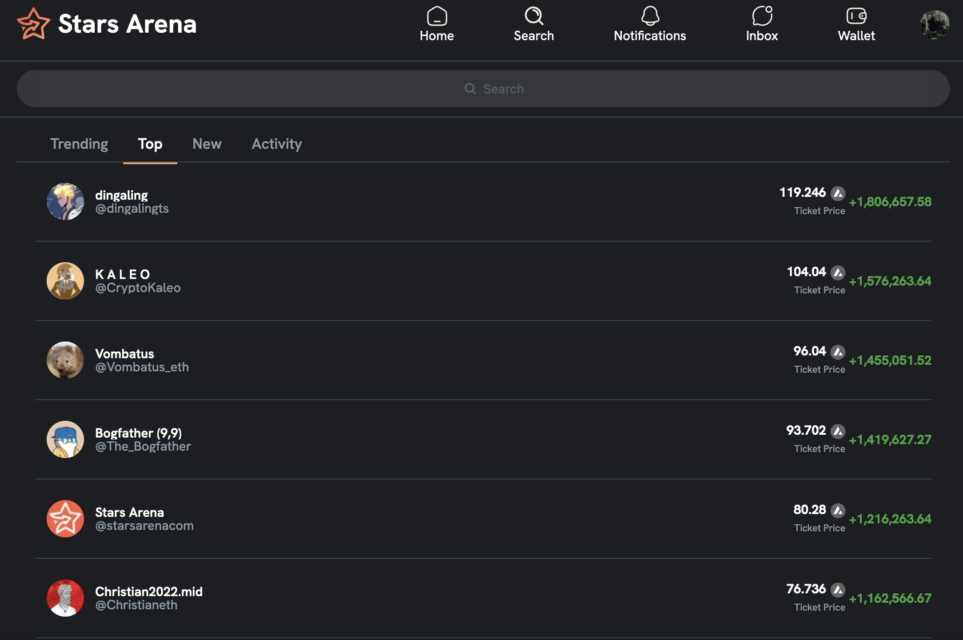Click the green value +1,419,627.27
Viewport: 963px width, 640px height.
pyautogui.click(x=890, y=440)
